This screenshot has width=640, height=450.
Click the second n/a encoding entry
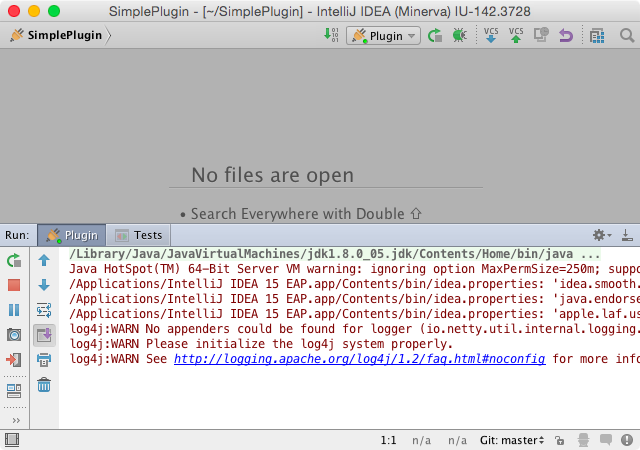pos(457,440)
